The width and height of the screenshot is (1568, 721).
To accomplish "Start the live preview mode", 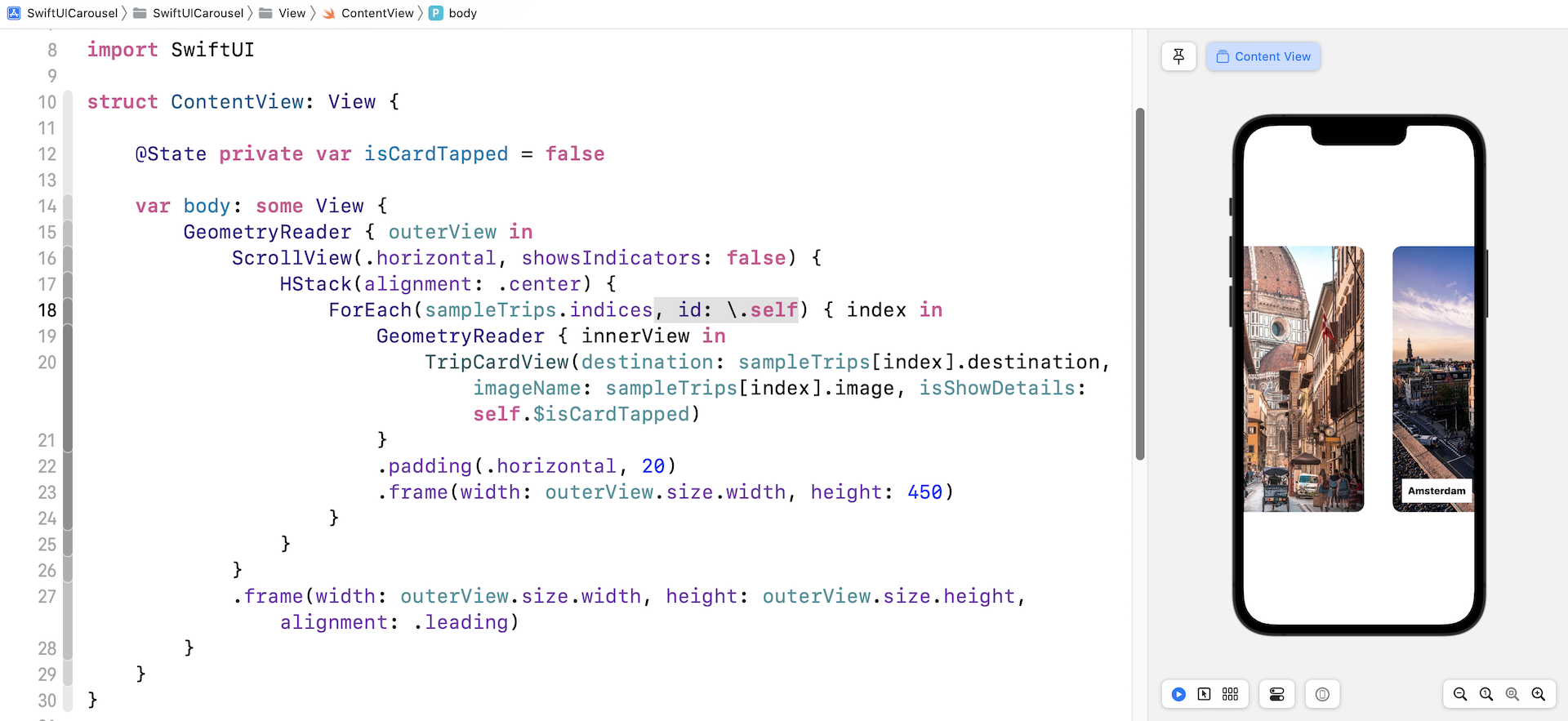I will tap(1178, 694).
